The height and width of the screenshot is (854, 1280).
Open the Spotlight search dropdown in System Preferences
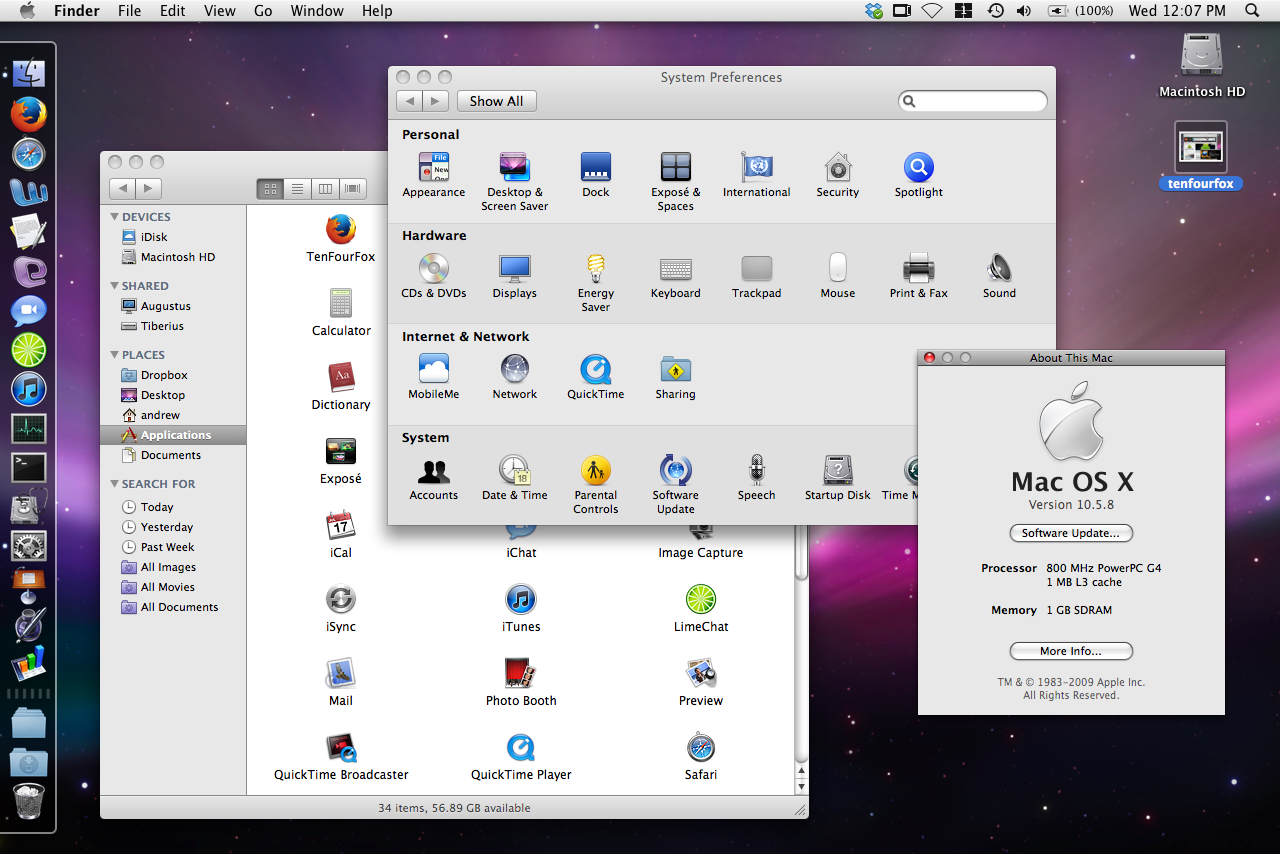tap(909, 101)
